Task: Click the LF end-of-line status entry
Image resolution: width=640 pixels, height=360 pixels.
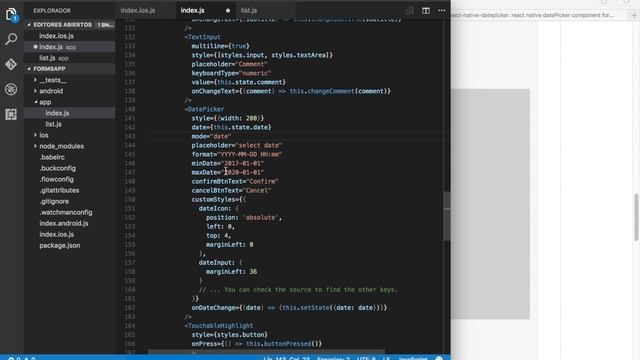Action: [386, 358]
